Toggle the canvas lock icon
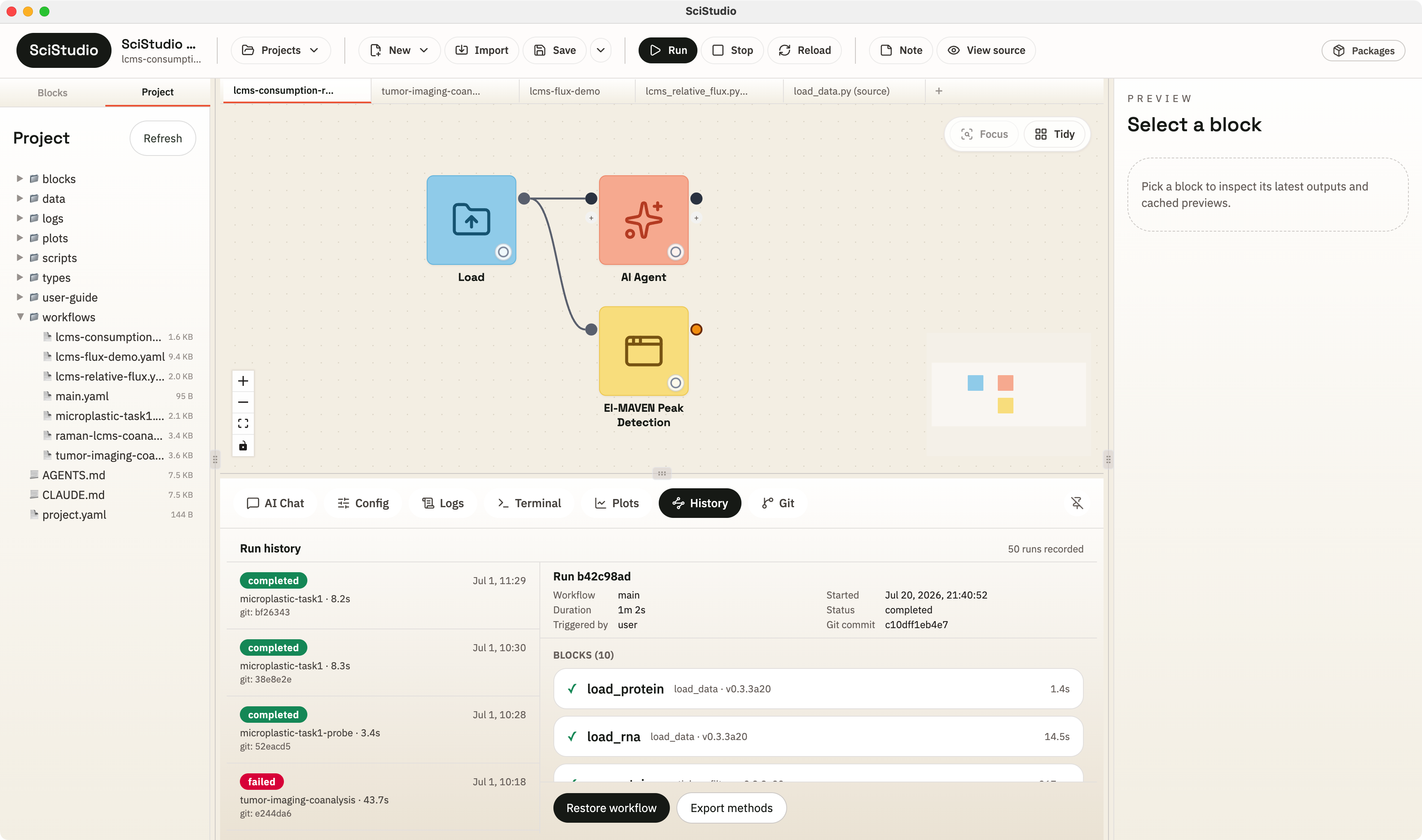1422x840 pixels. 243,446
